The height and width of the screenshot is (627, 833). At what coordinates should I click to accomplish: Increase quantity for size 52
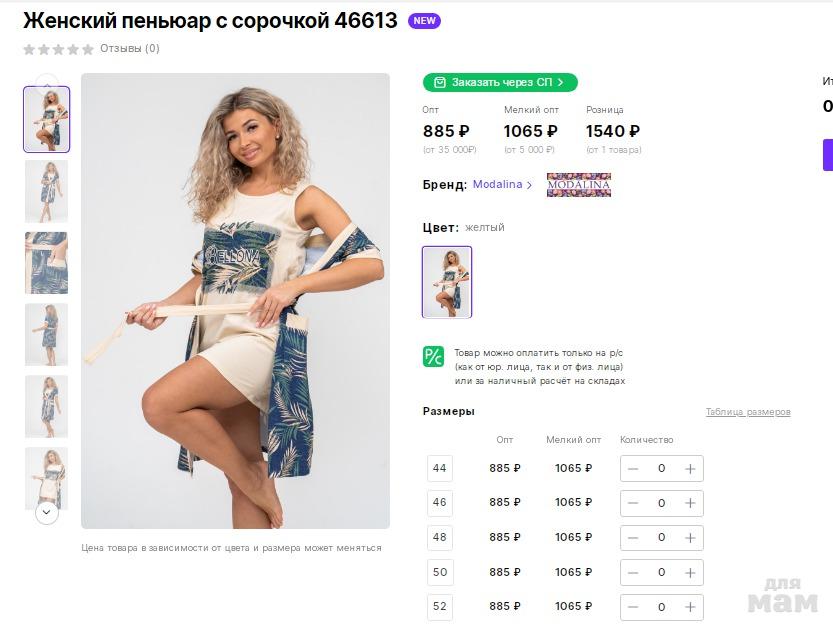[690, 607]
